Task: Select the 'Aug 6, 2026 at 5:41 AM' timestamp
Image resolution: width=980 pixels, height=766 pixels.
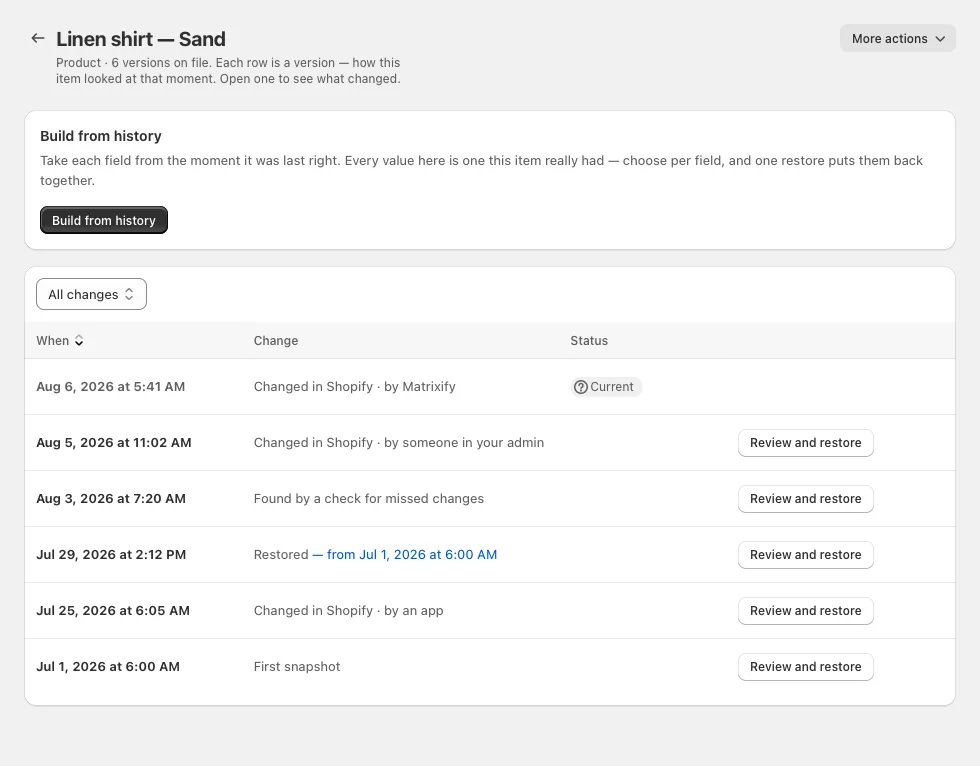Action: pyautogui.click(x=111, y=387)
